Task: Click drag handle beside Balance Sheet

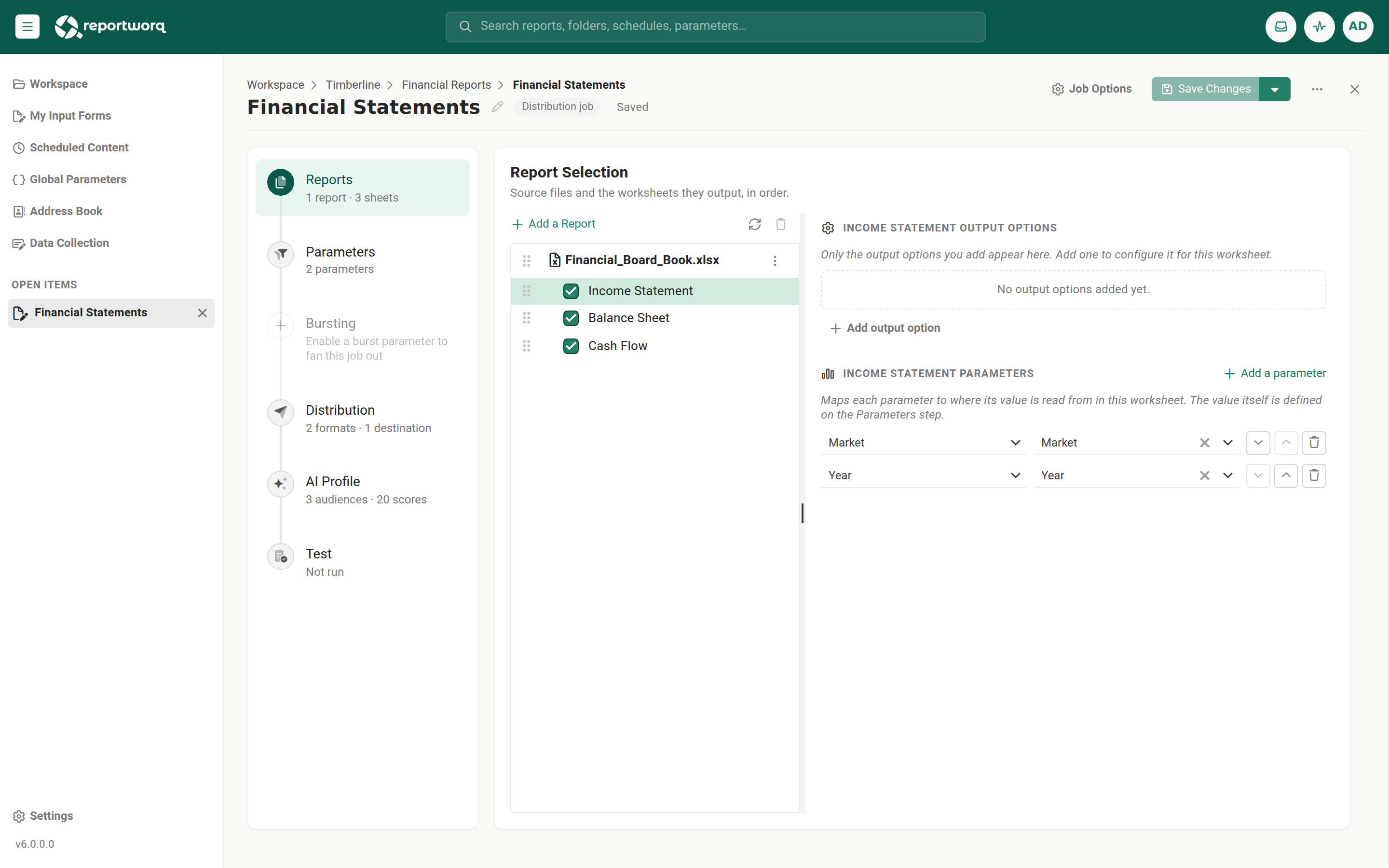Action: click(526, 318)
